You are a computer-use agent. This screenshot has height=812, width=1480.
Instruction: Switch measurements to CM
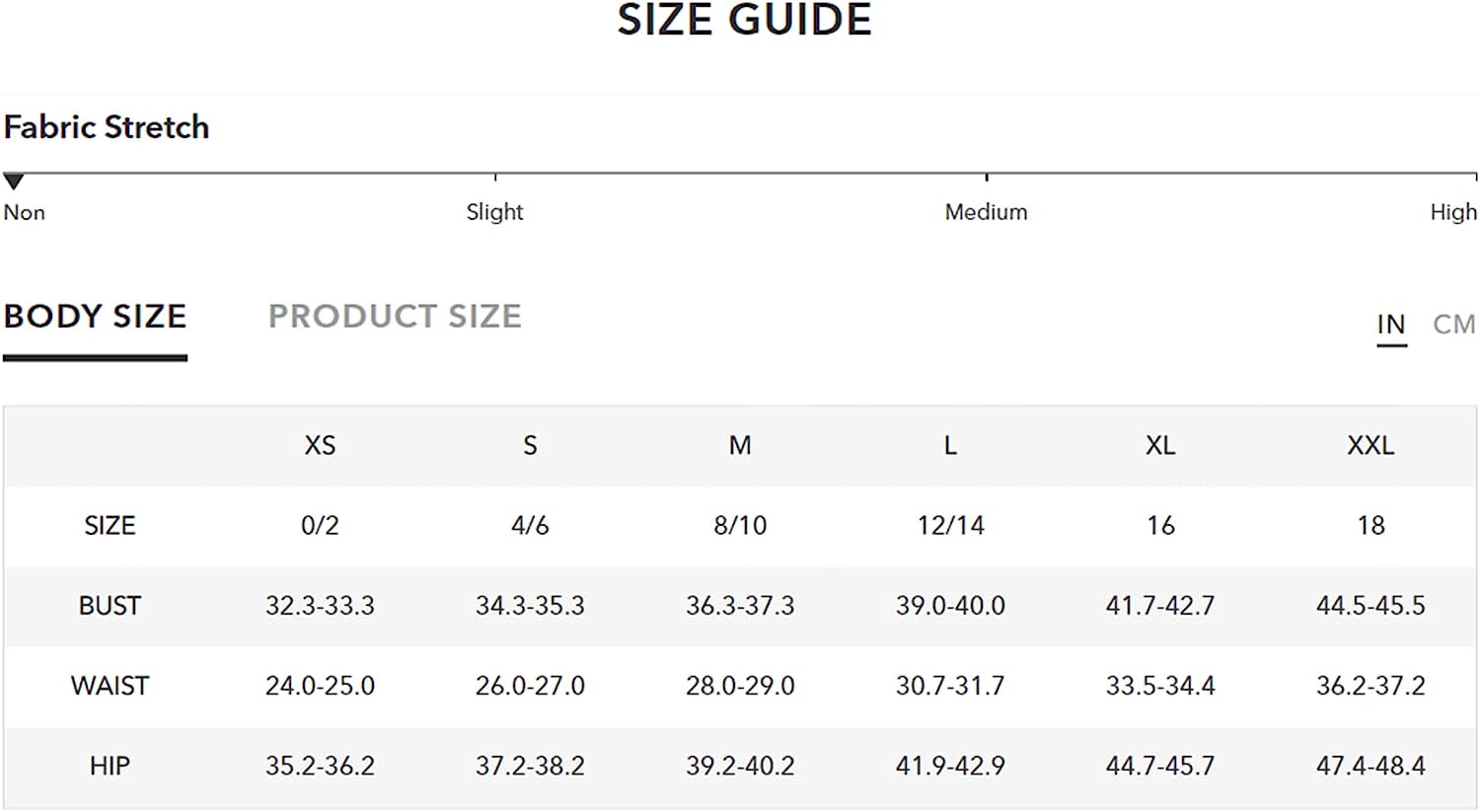point(1454,325)
